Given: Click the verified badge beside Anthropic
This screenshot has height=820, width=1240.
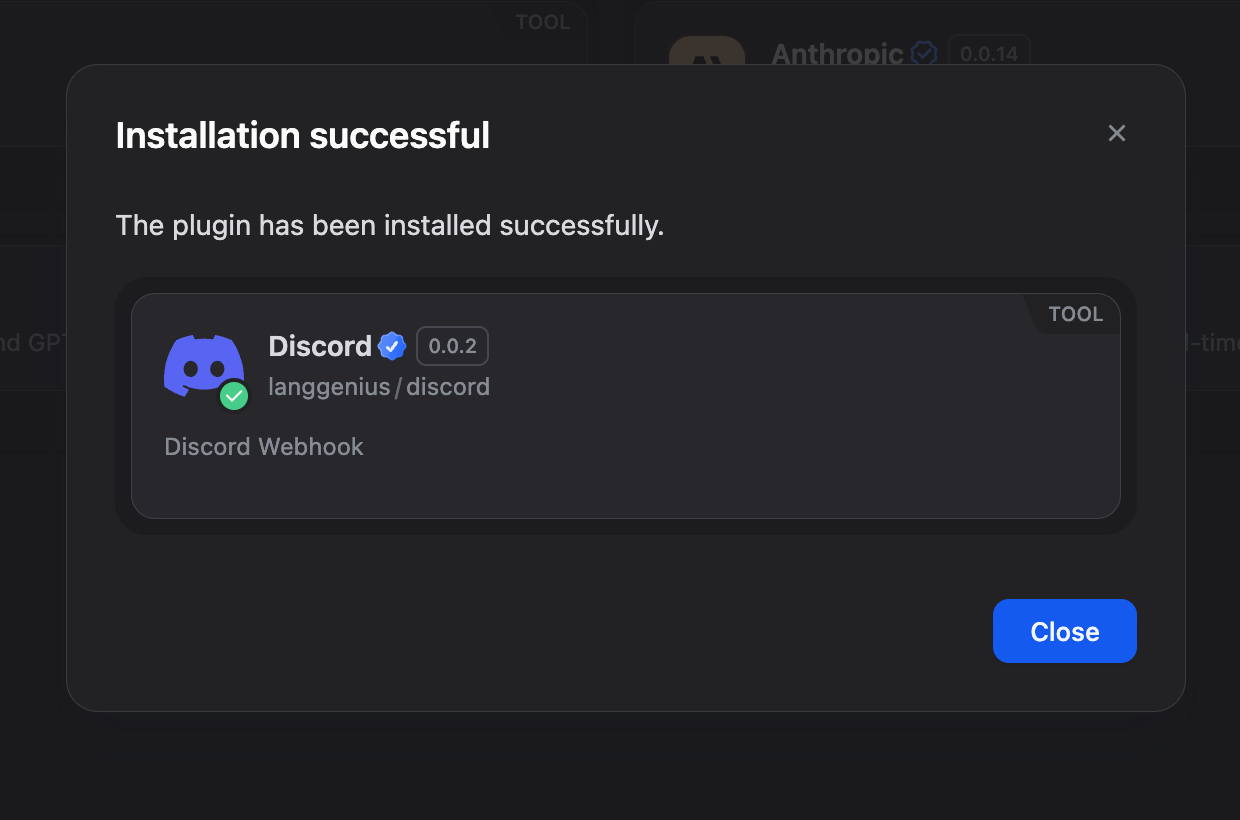Looking at the screenshot, I should 923,54.
